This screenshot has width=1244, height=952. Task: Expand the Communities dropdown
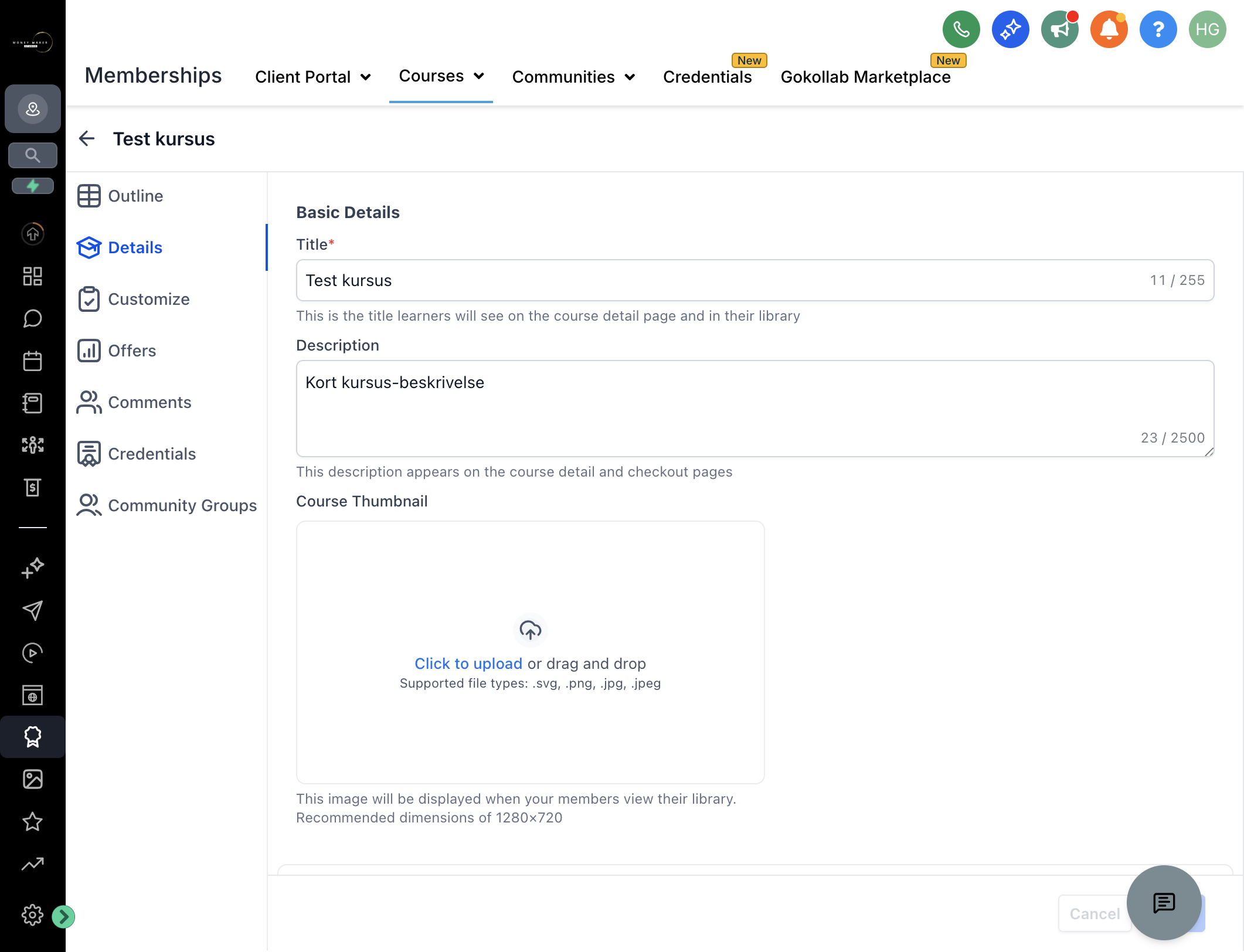[574, 77]
